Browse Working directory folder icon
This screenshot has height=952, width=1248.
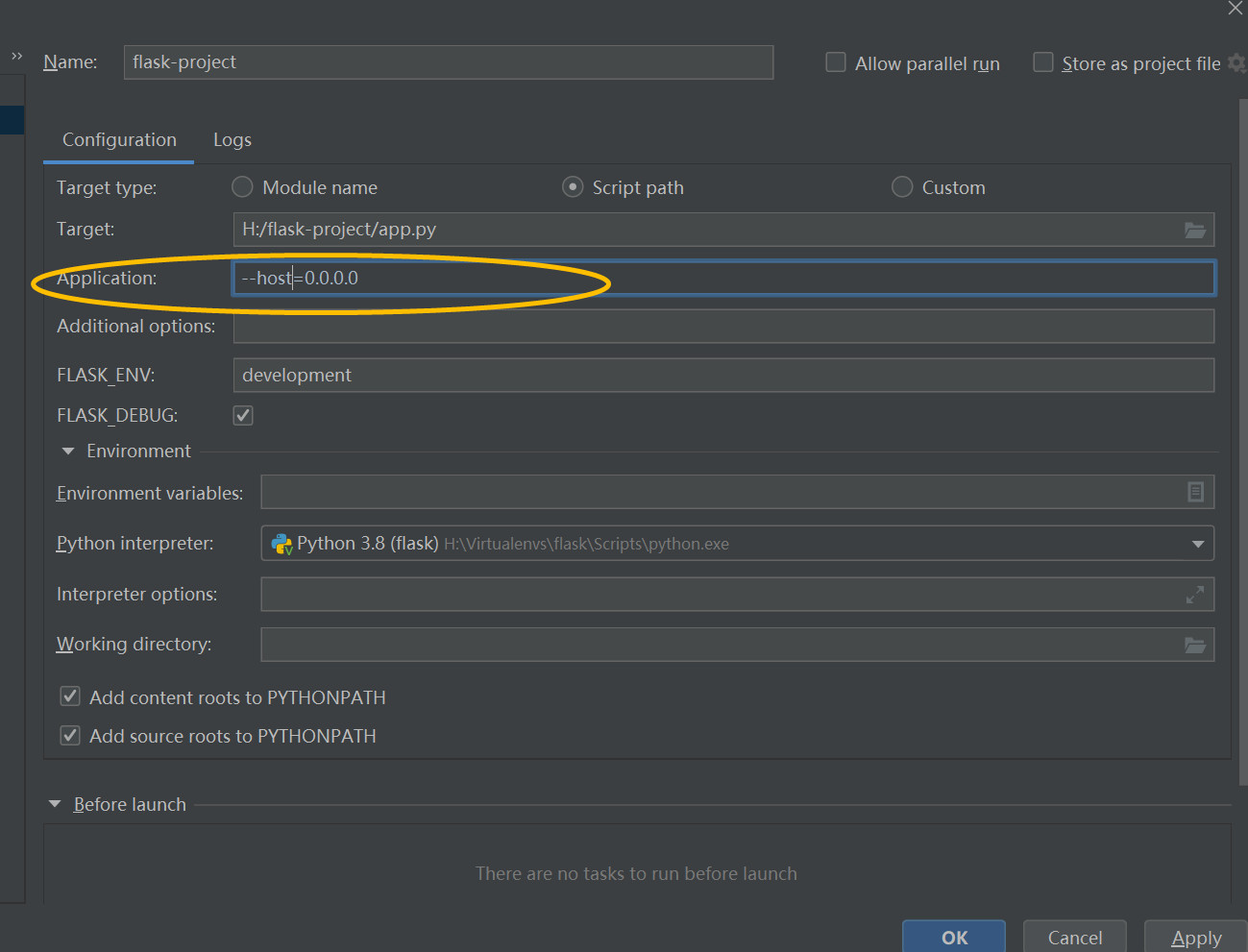pos(1194,645)
